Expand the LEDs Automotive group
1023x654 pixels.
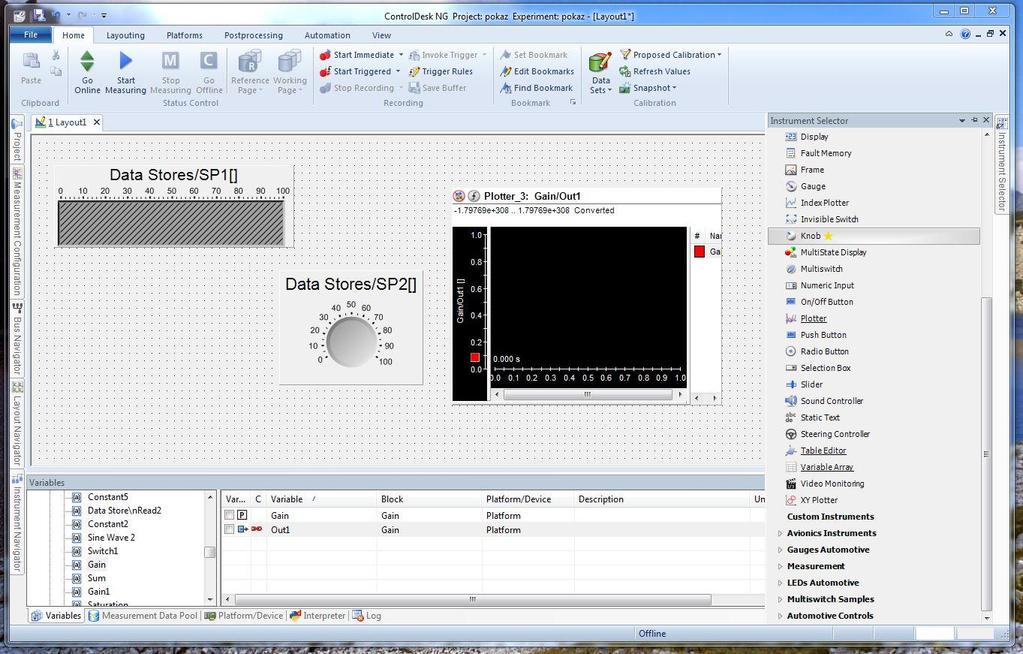(x=780, y=583)
